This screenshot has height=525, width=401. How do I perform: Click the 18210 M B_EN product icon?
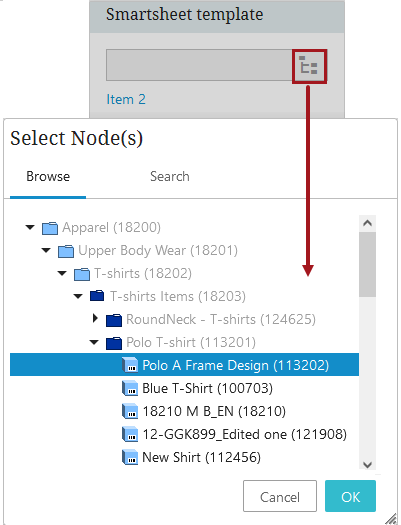(x=130, y=411)
